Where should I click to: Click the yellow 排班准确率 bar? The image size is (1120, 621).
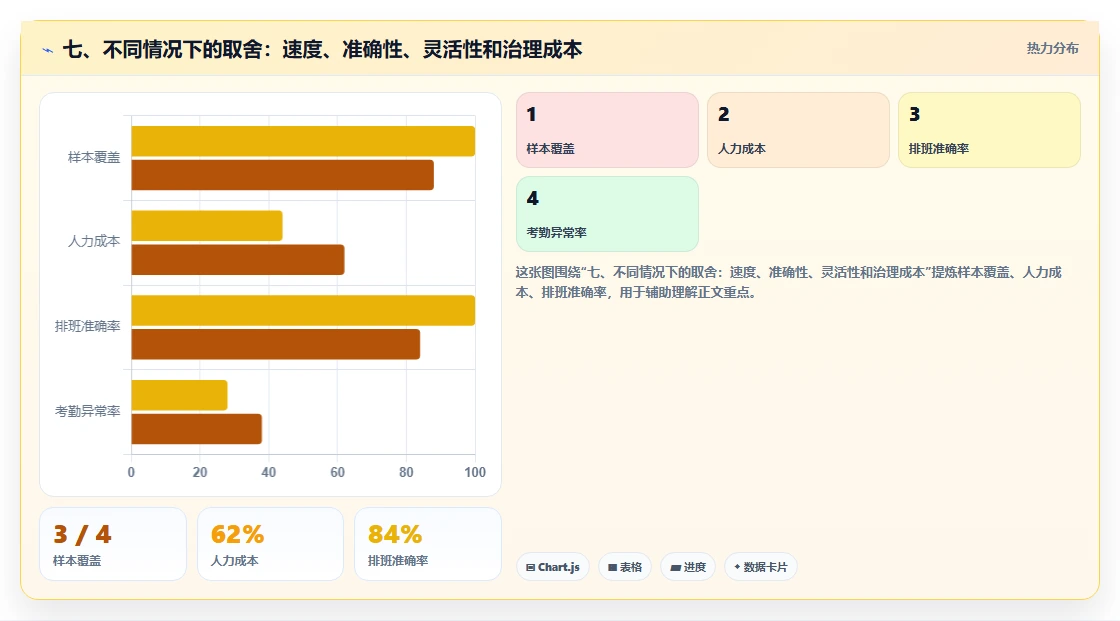[303, 310]
